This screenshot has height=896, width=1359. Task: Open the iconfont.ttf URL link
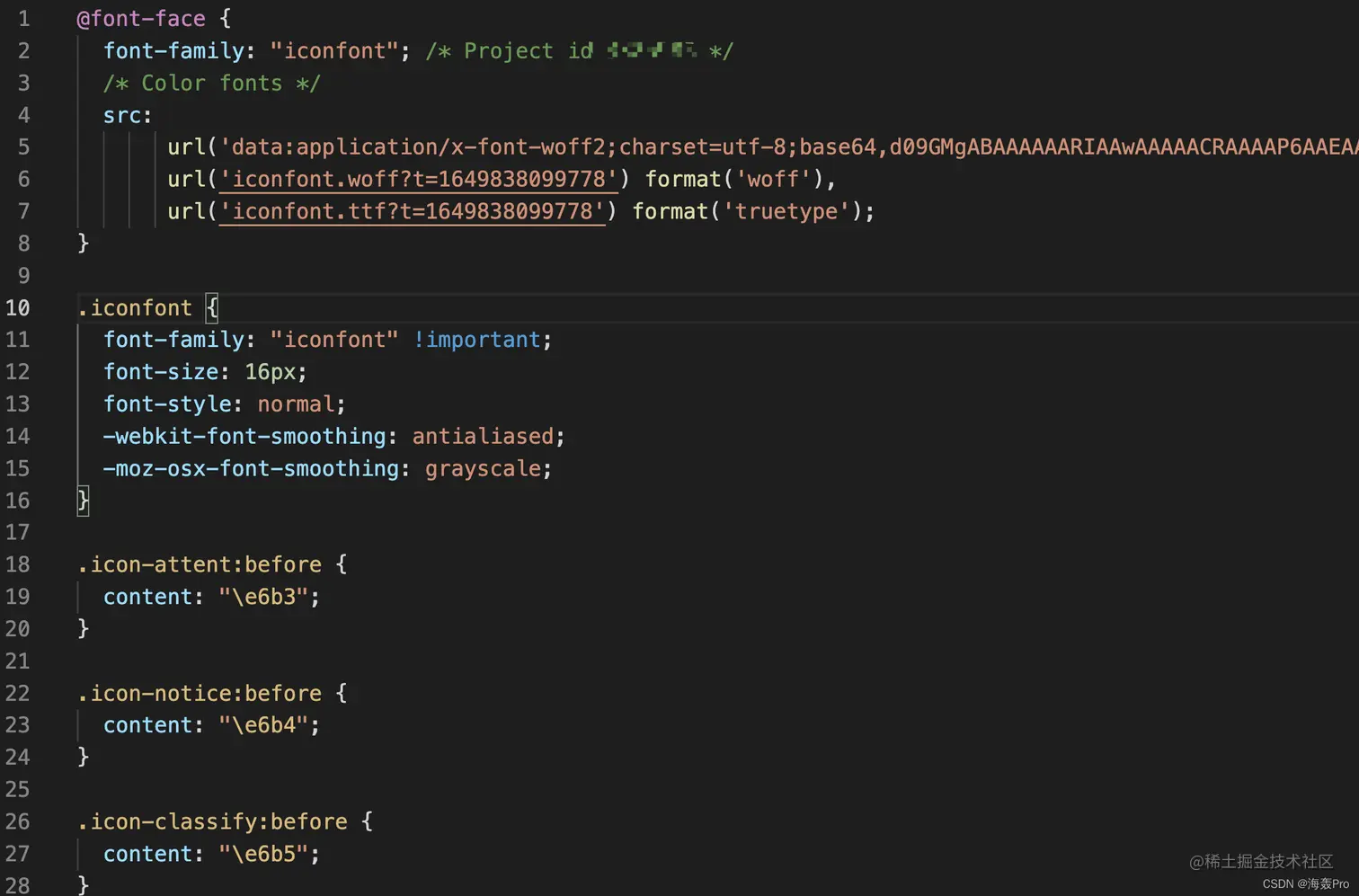tap(413, 211)
